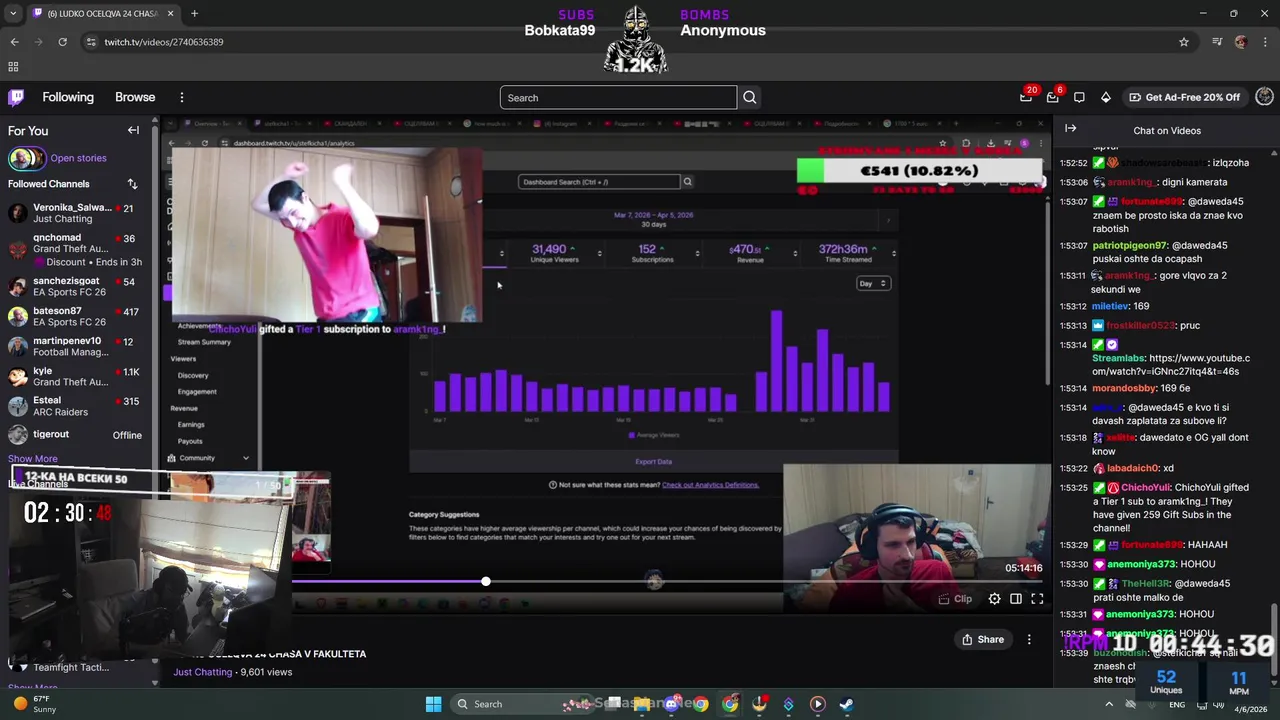Click the Get Bits diamond icon

click(1105, 97)
